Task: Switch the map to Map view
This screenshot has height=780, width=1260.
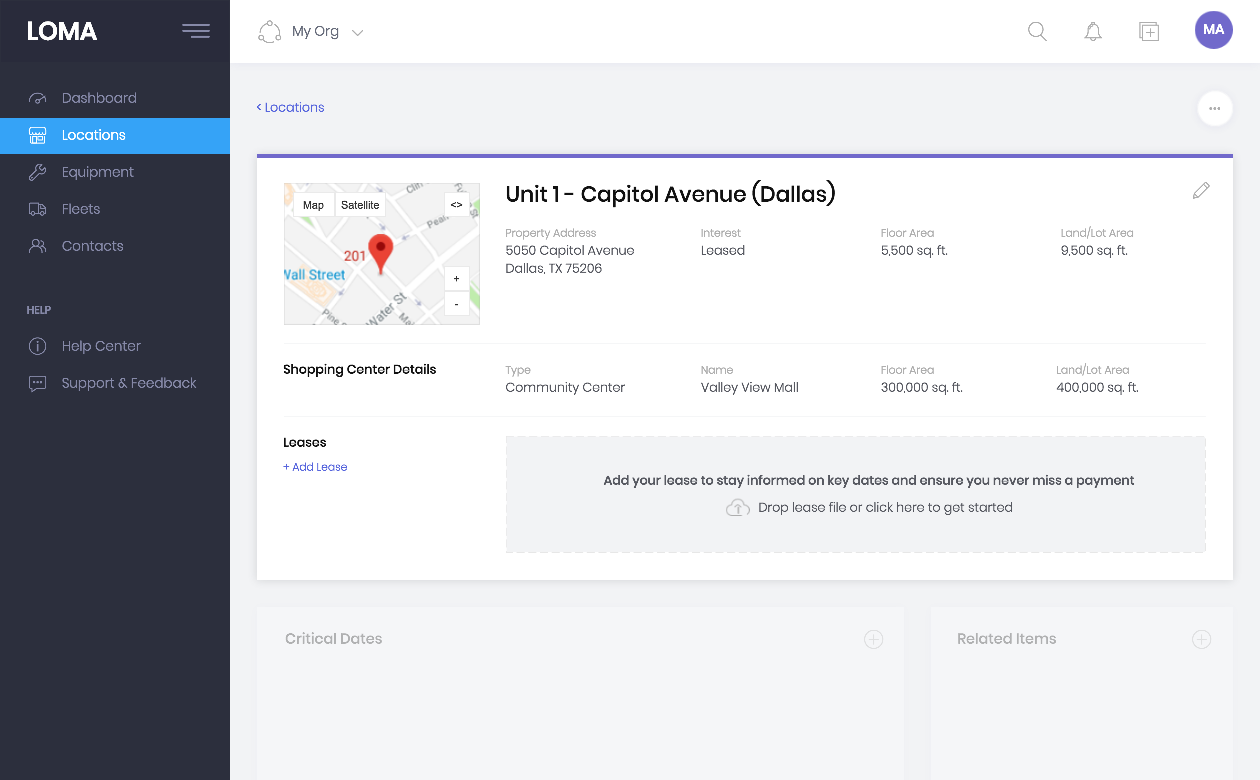Action: [x=313, y=205]
